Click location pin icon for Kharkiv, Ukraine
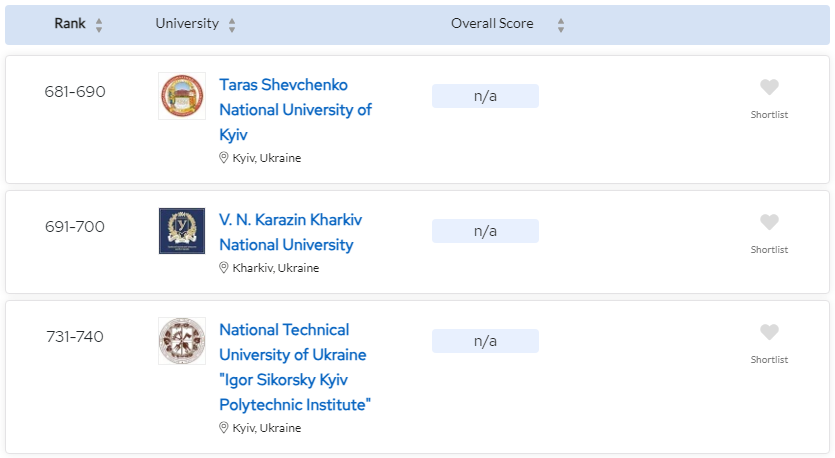 tap(224, 268)
